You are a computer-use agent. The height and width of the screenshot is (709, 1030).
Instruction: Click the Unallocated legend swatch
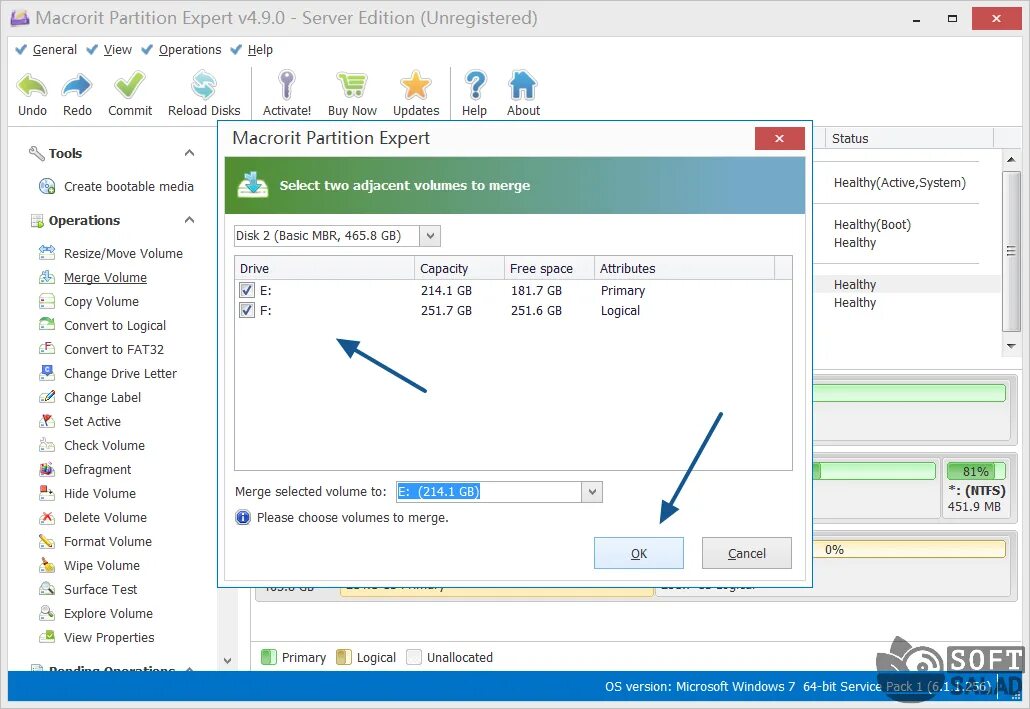tap(414, 657)
